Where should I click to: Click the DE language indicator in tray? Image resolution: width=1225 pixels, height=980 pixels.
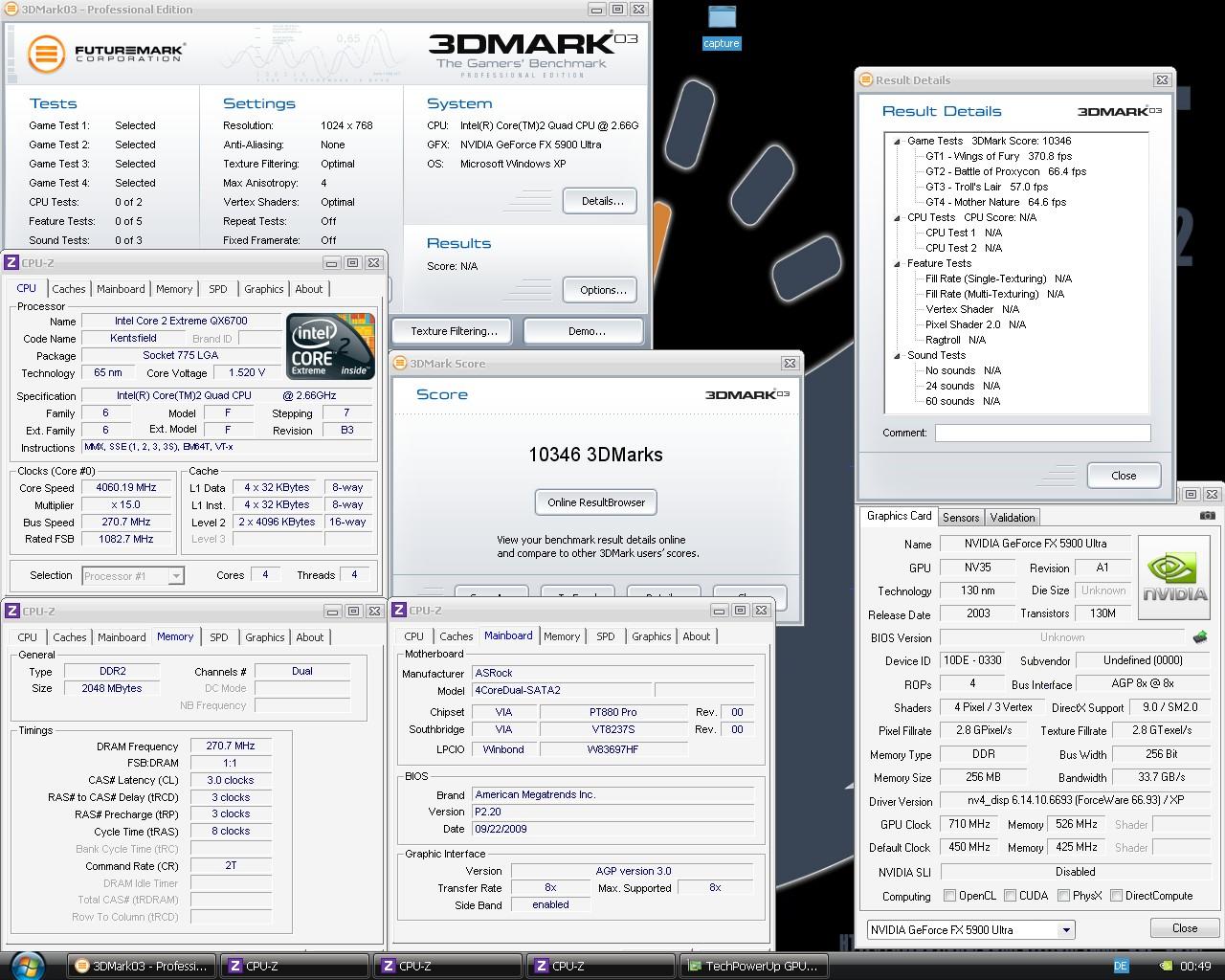pos(1122,967)
